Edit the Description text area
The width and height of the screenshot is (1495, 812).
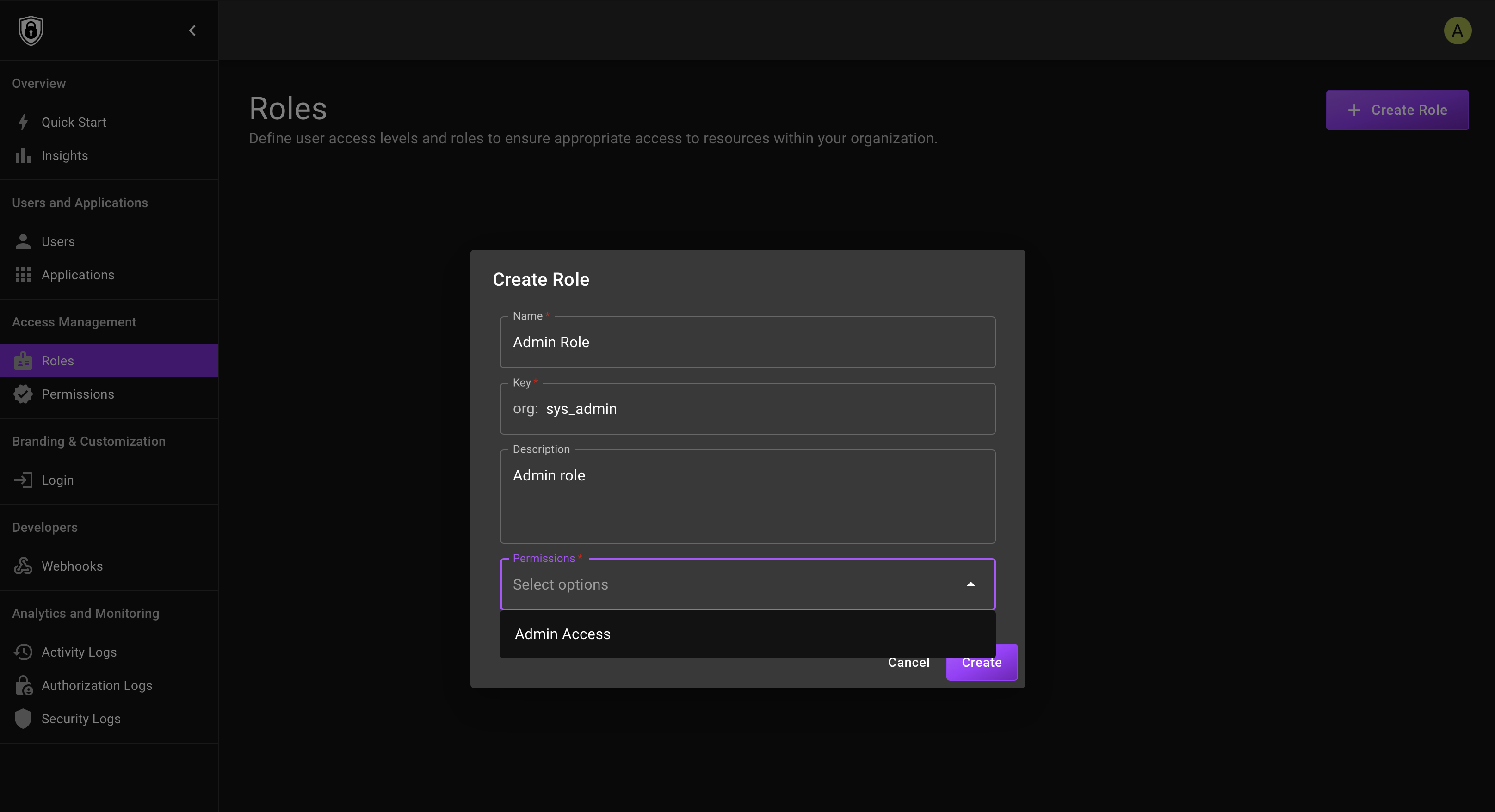(747, 497)
